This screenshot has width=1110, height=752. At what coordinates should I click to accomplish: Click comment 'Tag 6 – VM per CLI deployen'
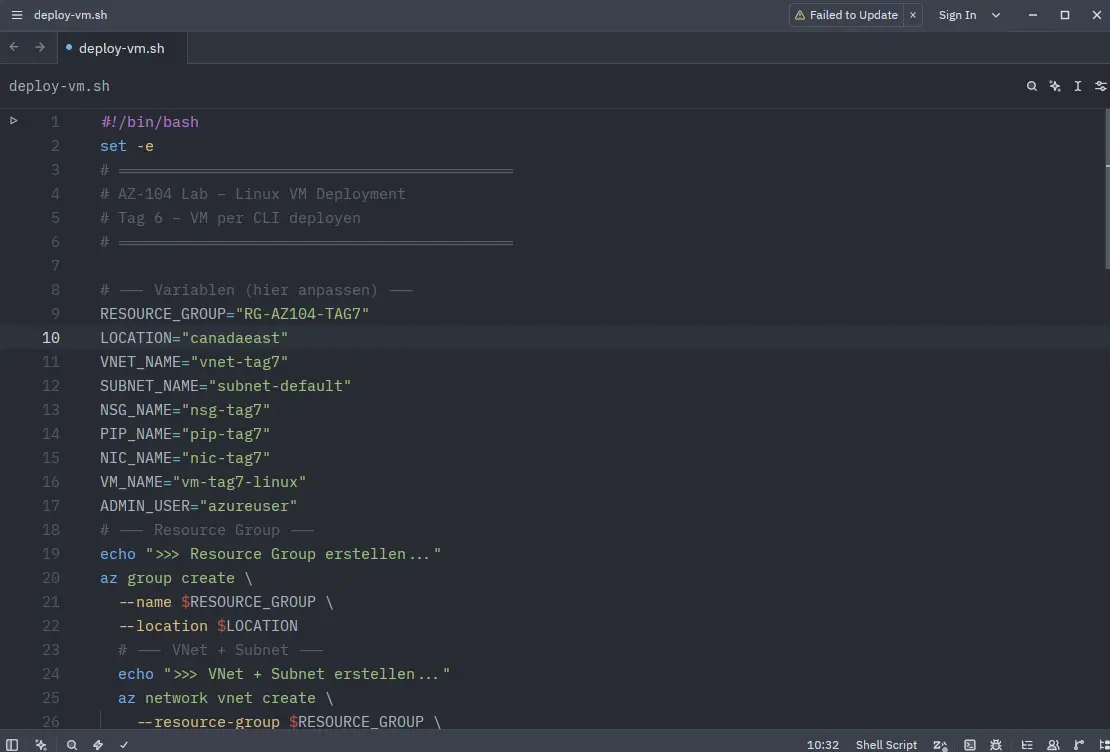coord(230,217)
